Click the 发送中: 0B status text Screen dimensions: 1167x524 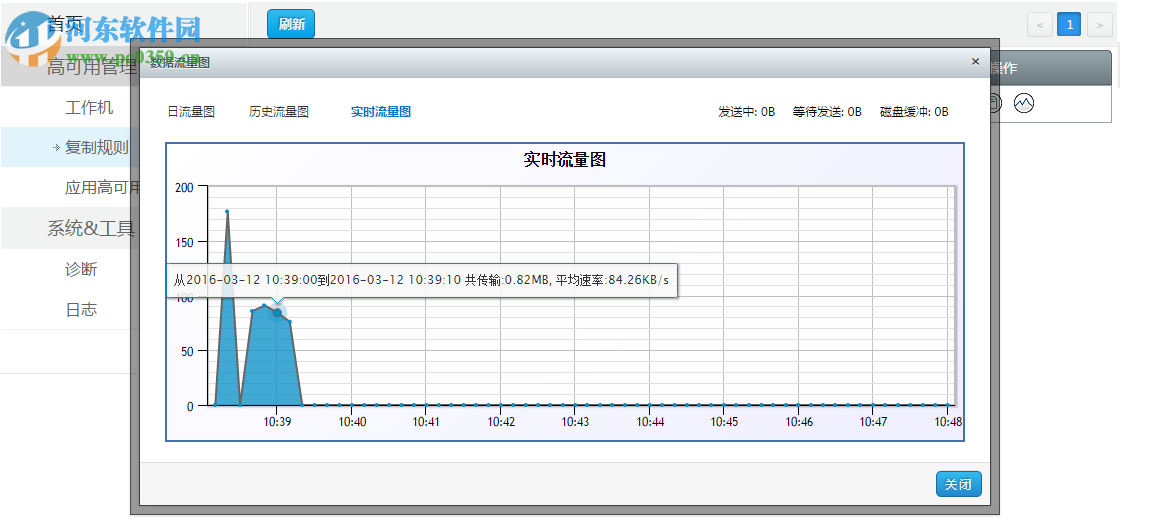point(746,112)
